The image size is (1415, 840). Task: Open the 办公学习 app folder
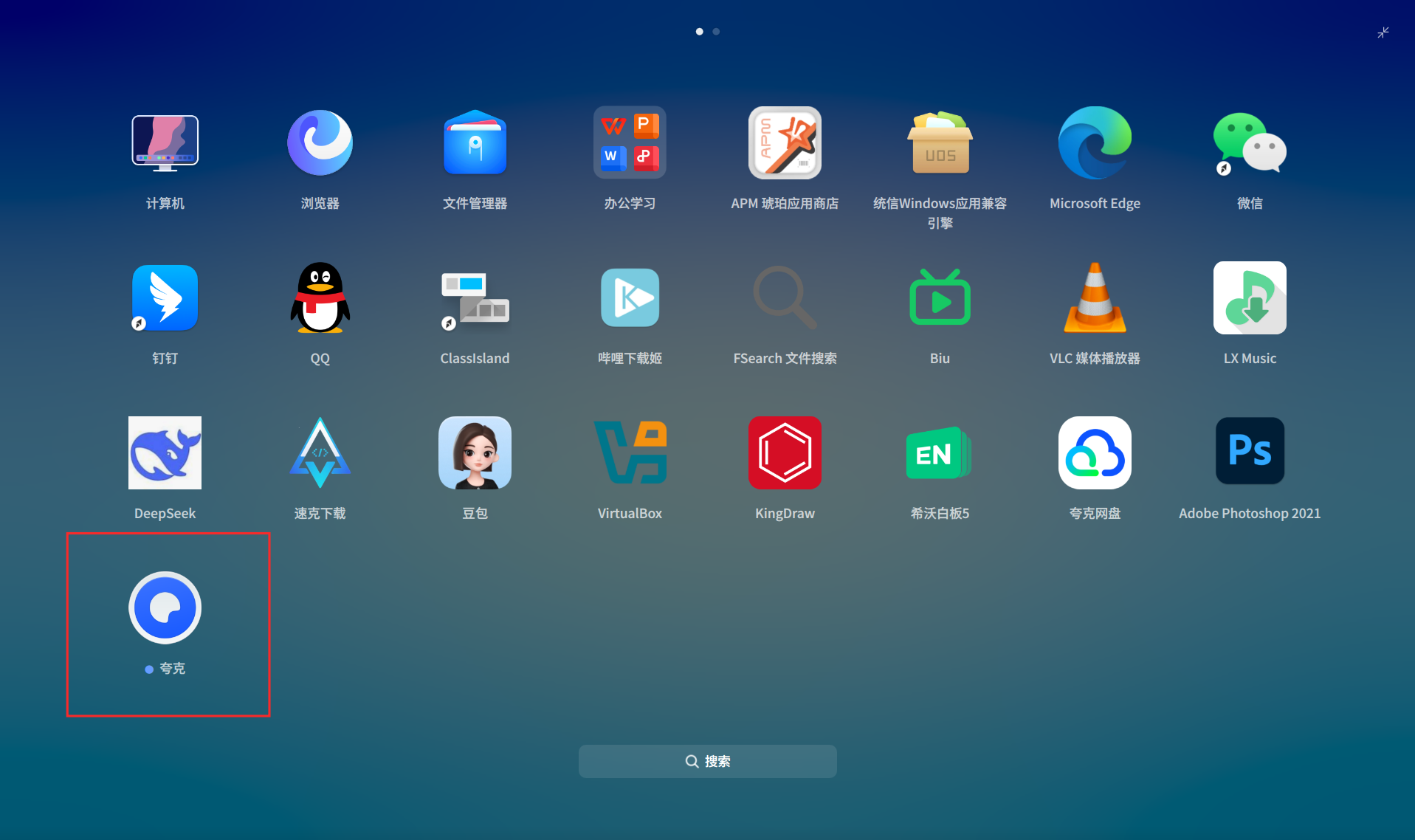630,143
